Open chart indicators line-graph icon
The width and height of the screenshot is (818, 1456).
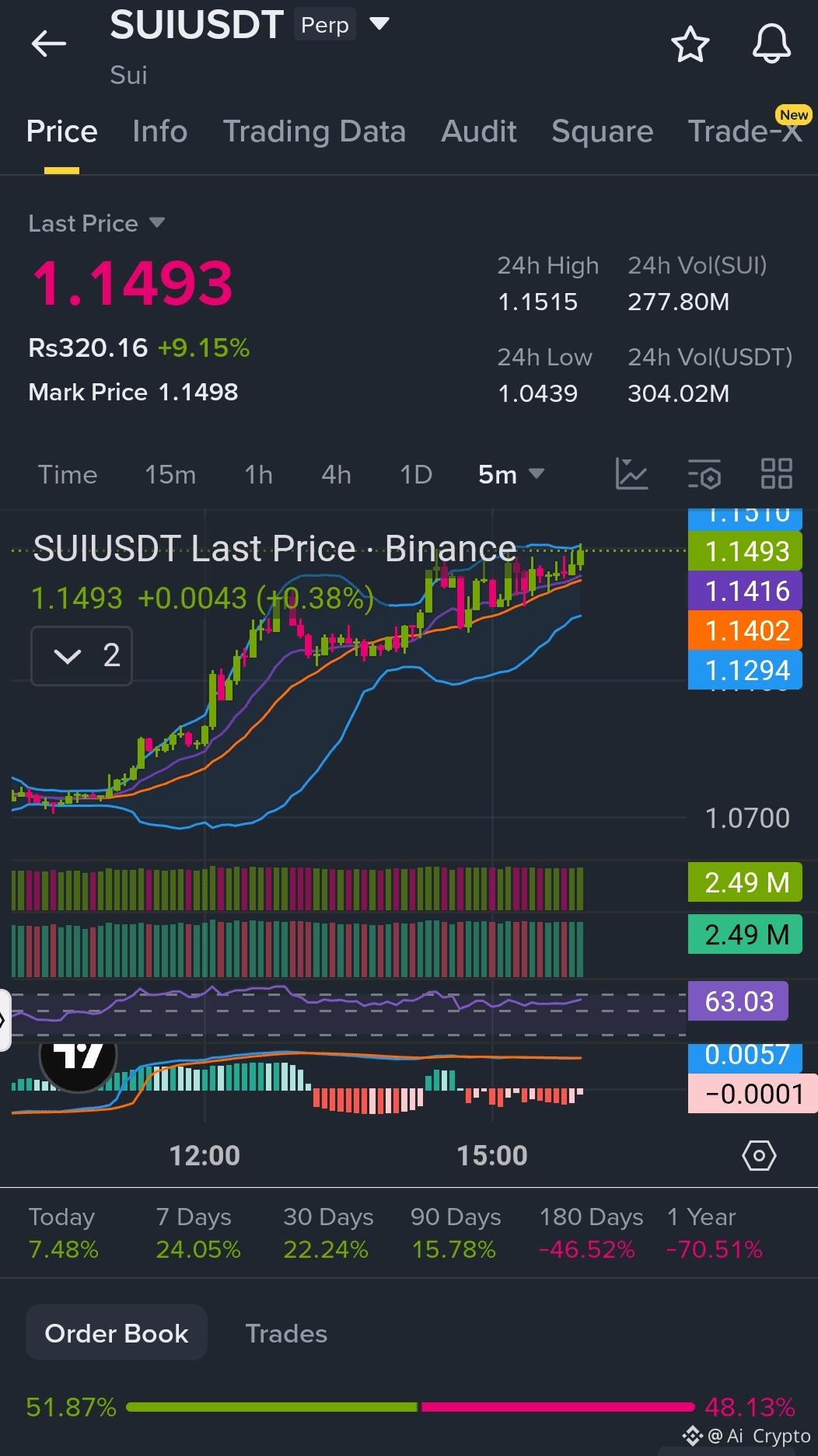pyautogui.click(x=631, y=473)
